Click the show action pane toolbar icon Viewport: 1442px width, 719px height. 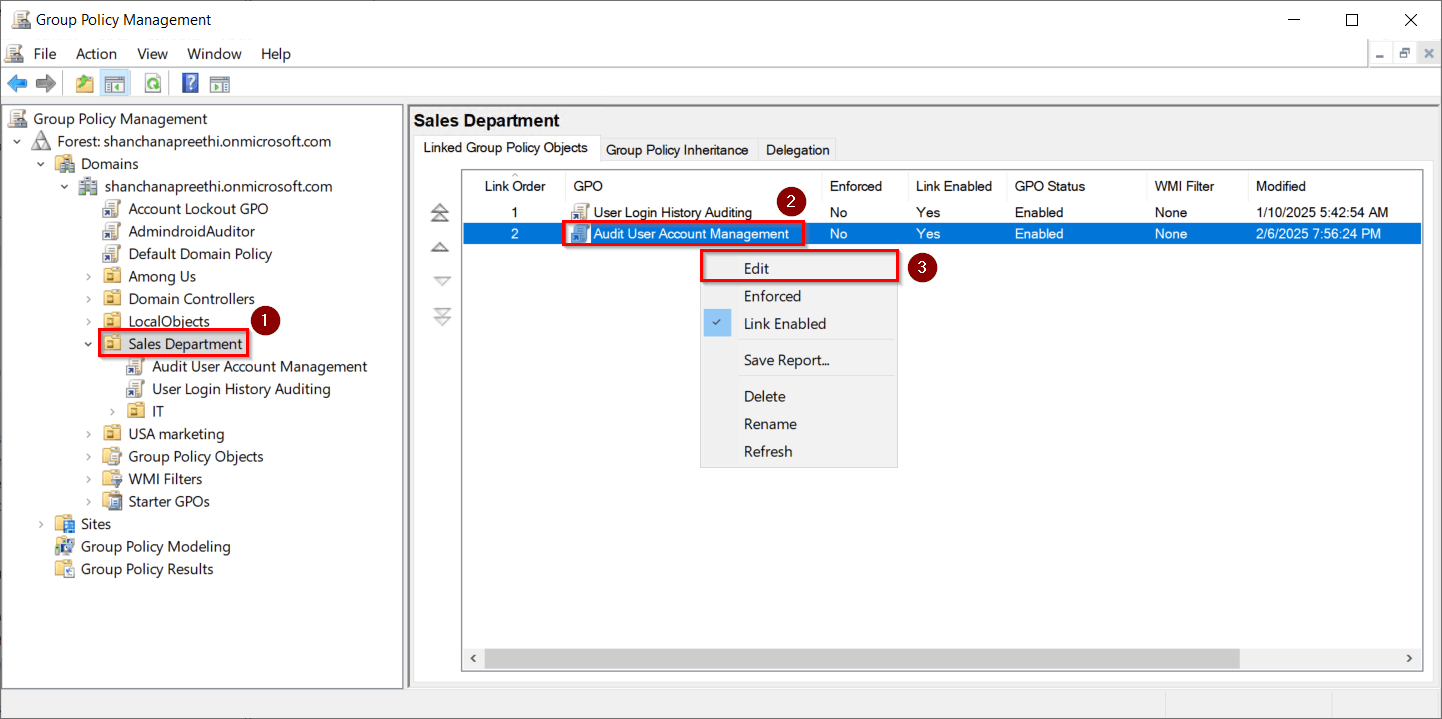pyautogui.click(x=220, y=83)
